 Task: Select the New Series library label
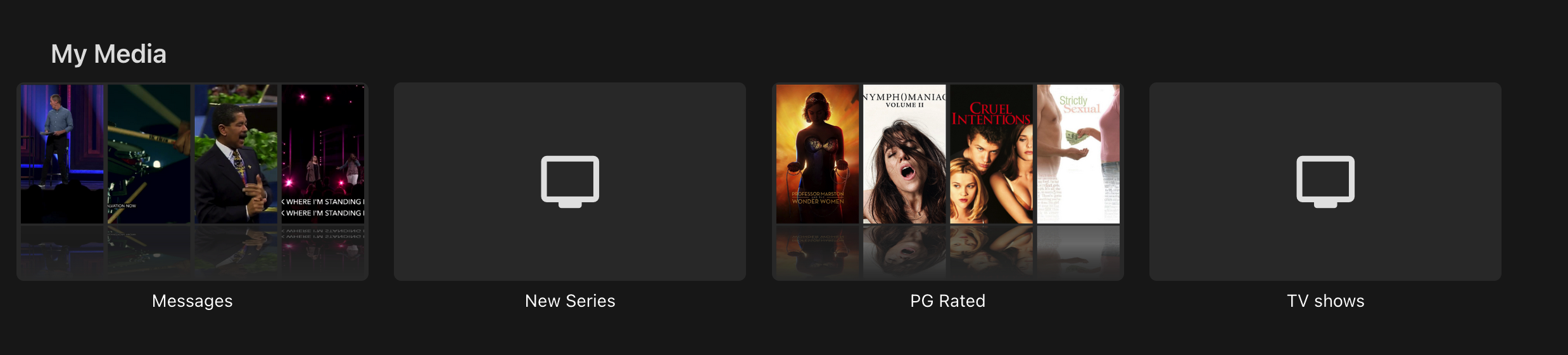pos(570,301)
